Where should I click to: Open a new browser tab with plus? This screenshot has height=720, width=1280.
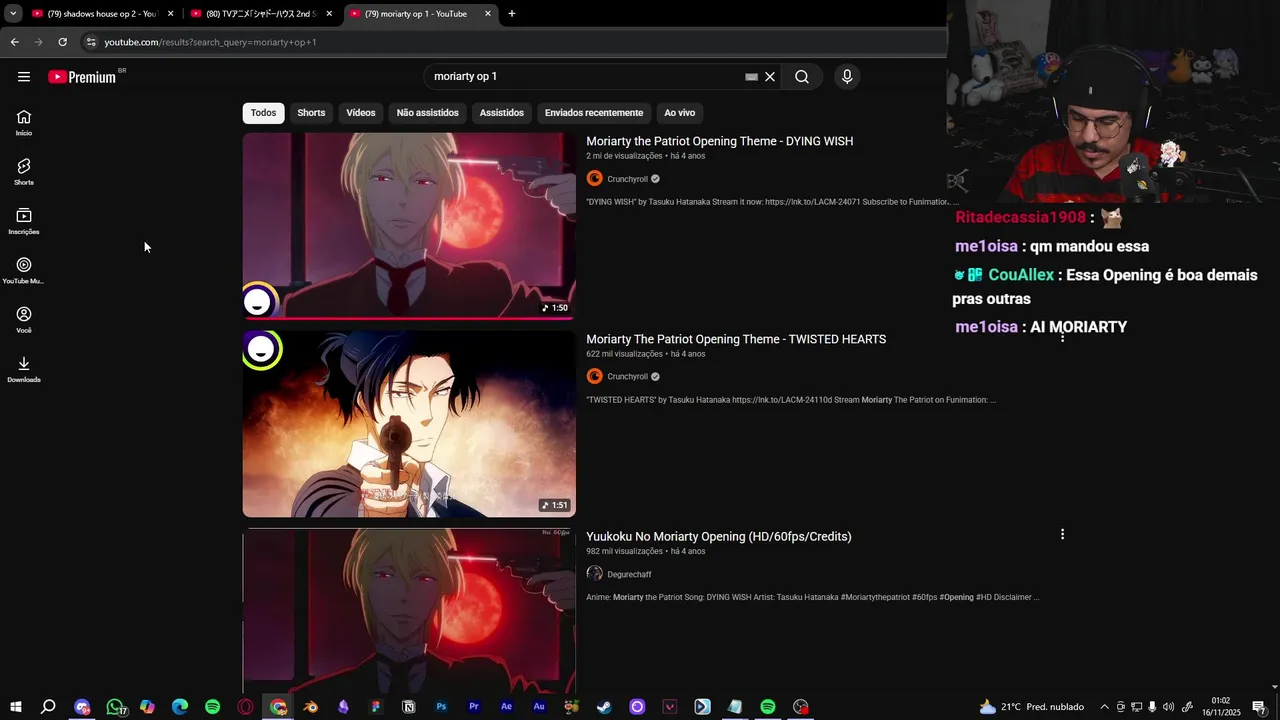tap(512, 14)
